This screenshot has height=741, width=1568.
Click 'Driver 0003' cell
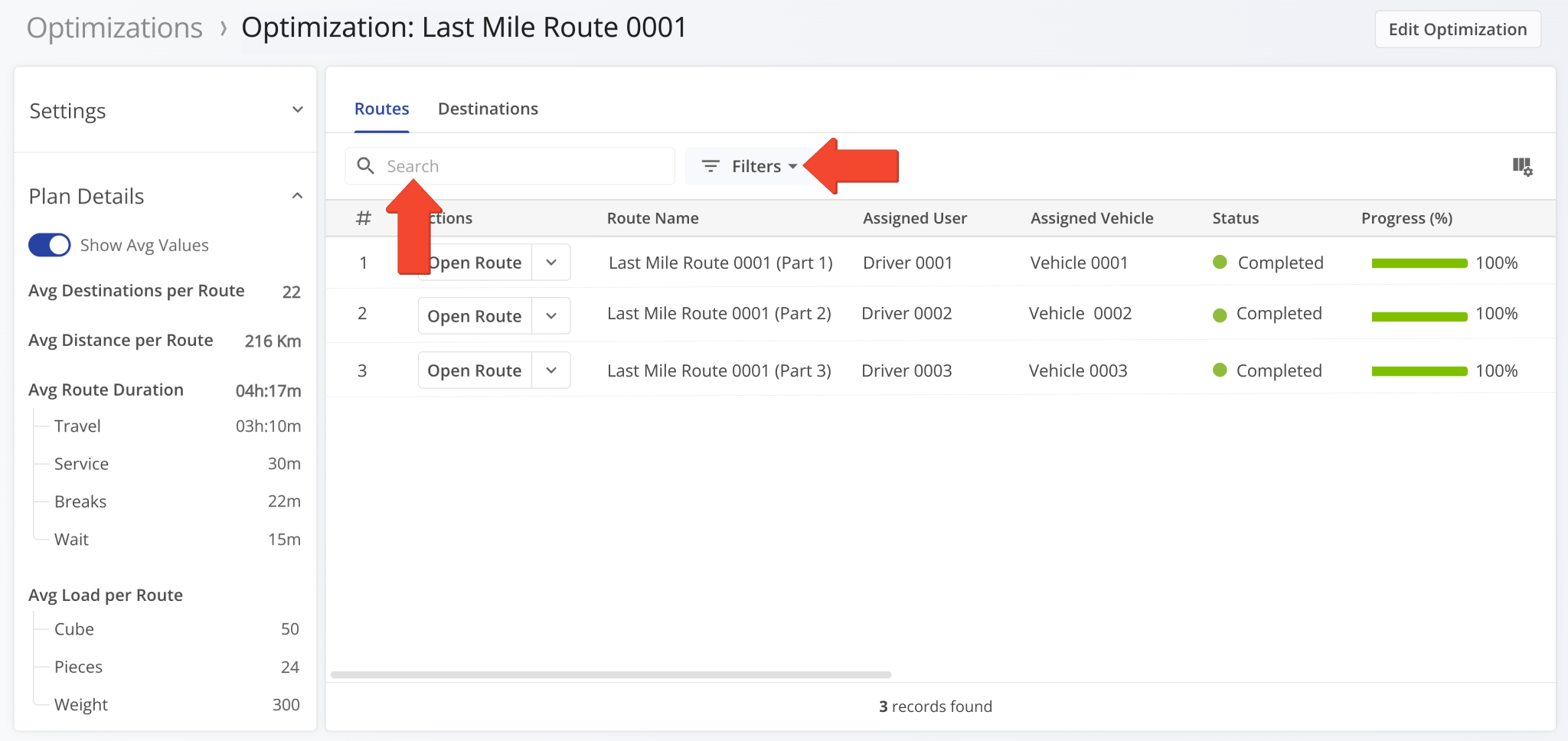click(x=906, y=370)
